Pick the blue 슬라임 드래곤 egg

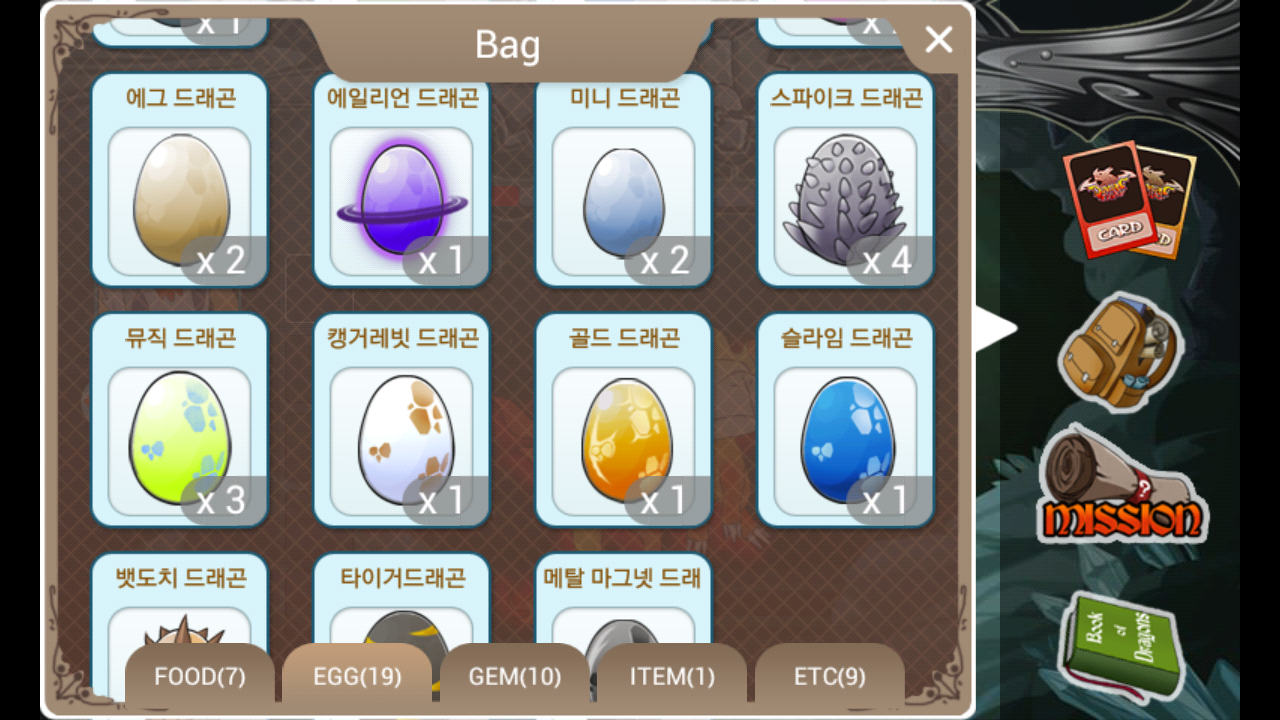(846, 421)
